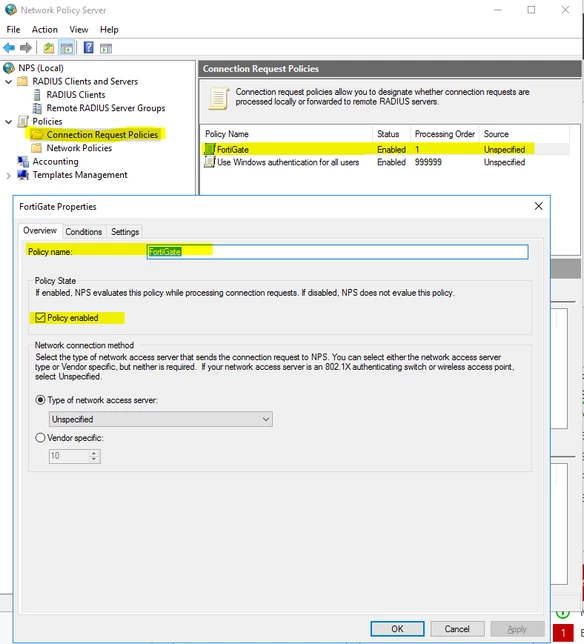
Task: Click the Apply button
Action: [517, 629]
